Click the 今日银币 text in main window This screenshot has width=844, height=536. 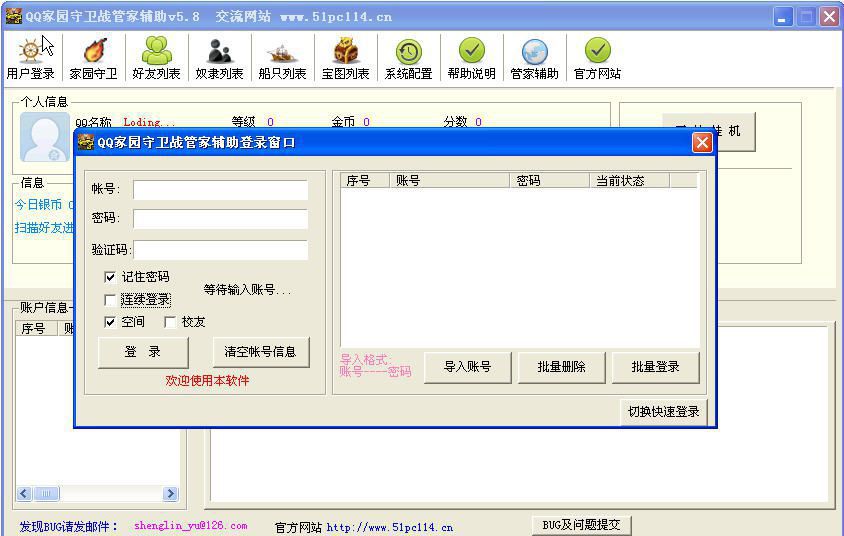38,205
